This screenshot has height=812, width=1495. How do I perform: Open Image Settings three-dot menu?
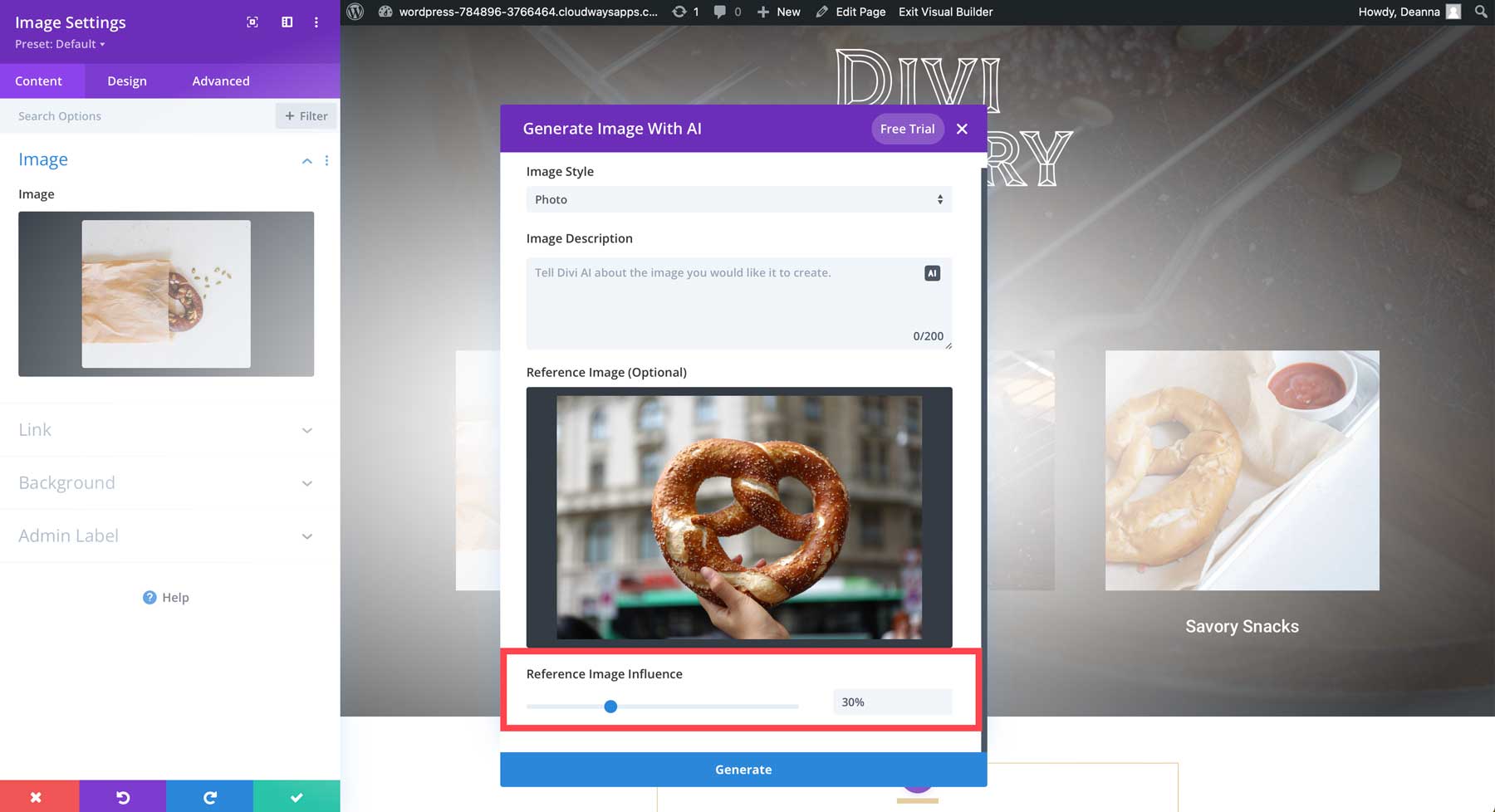tap(316, 22)
